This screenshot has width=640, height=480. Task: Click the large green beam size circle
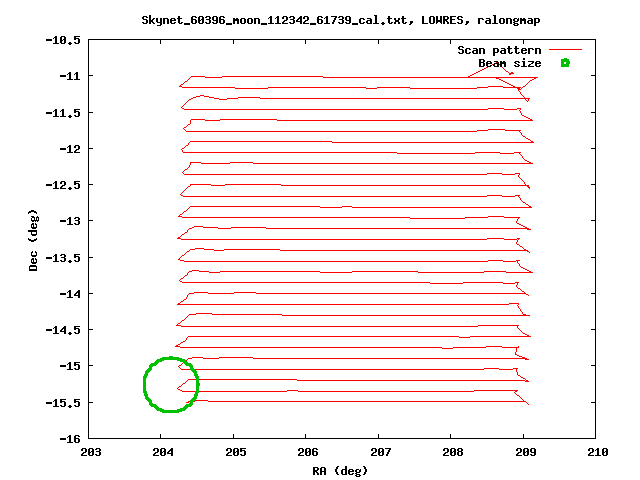tap(171, 384)
